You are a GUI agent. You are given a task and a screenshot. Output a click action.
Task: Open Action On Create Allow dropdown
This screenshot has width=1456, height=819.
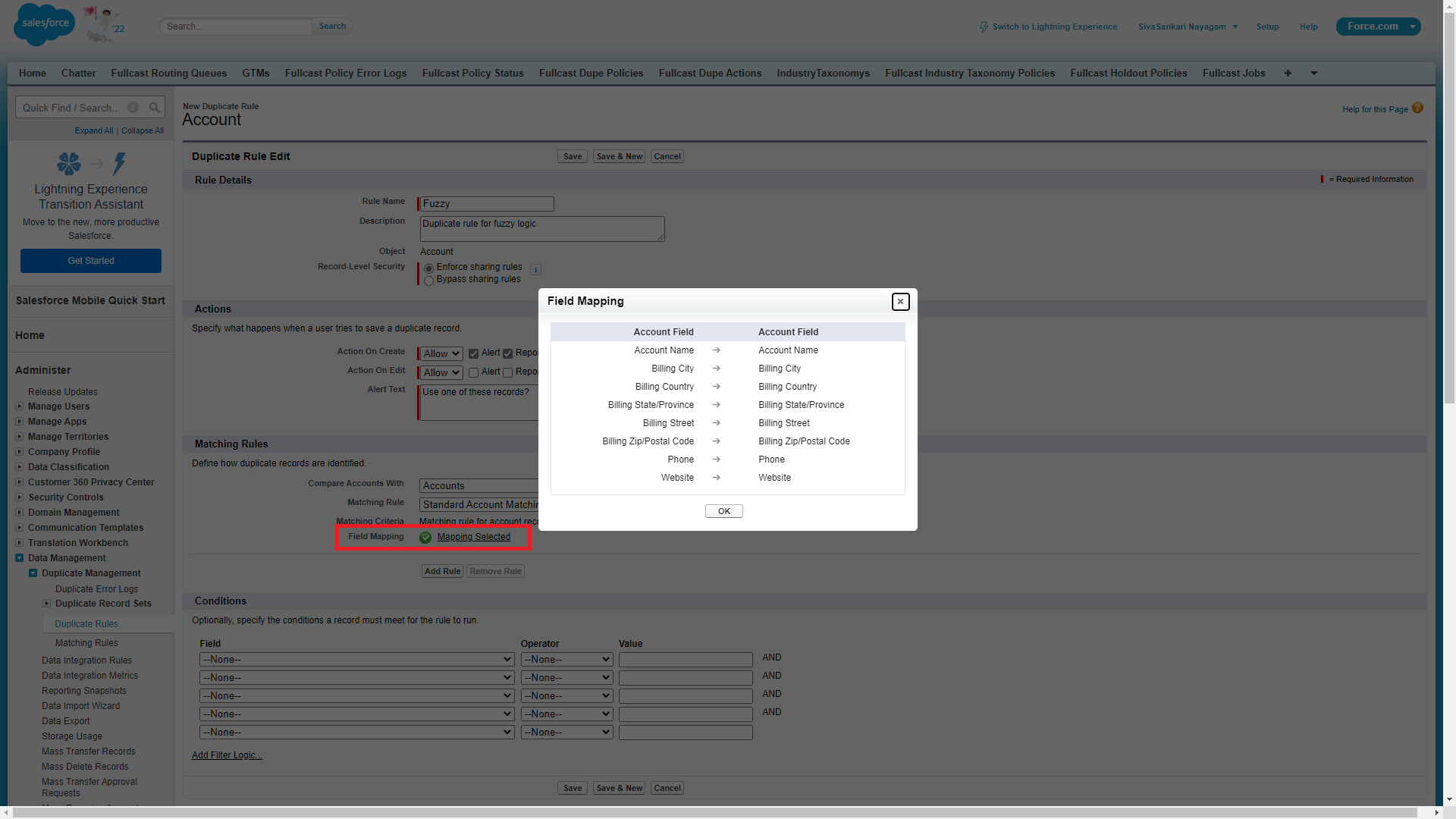pos(441,353)
